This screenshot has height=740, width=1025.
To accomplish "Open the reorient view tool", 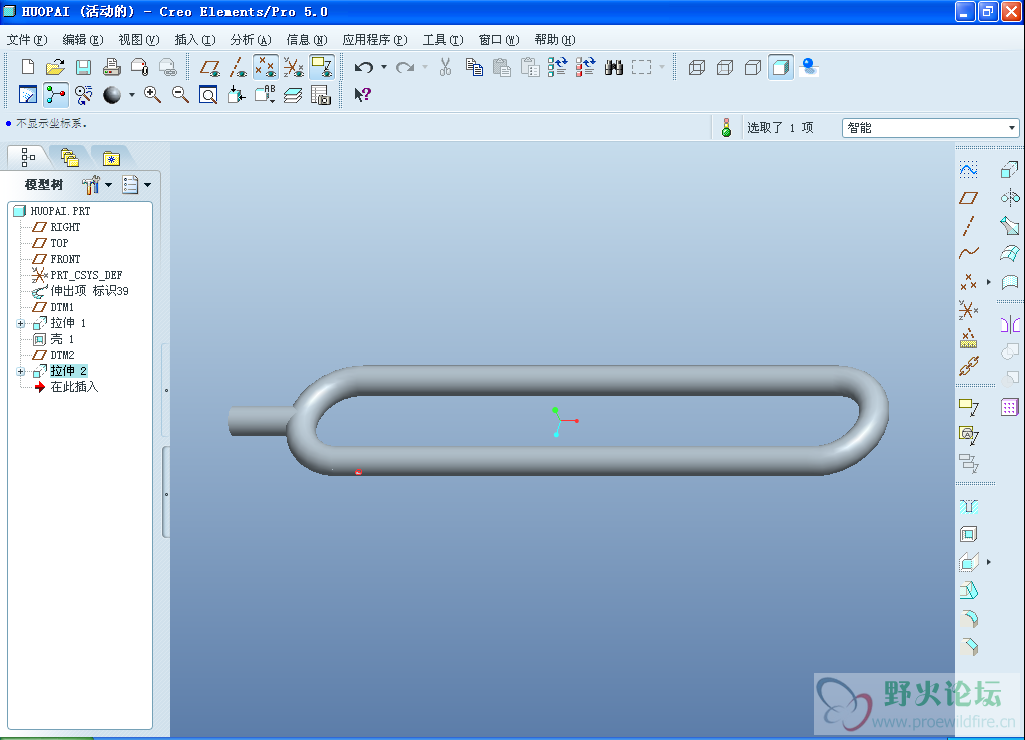I will tap(236, 95).
